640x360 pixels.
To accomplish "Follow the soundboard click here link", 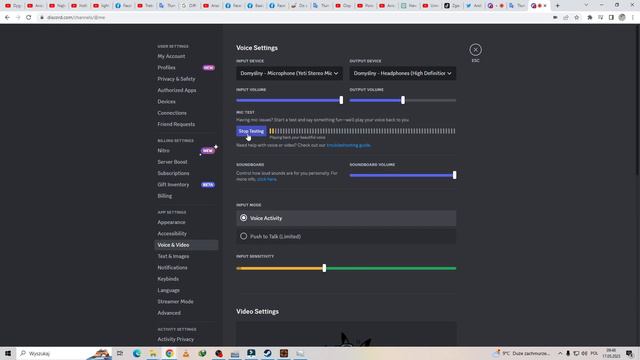I will click(267, 179).
